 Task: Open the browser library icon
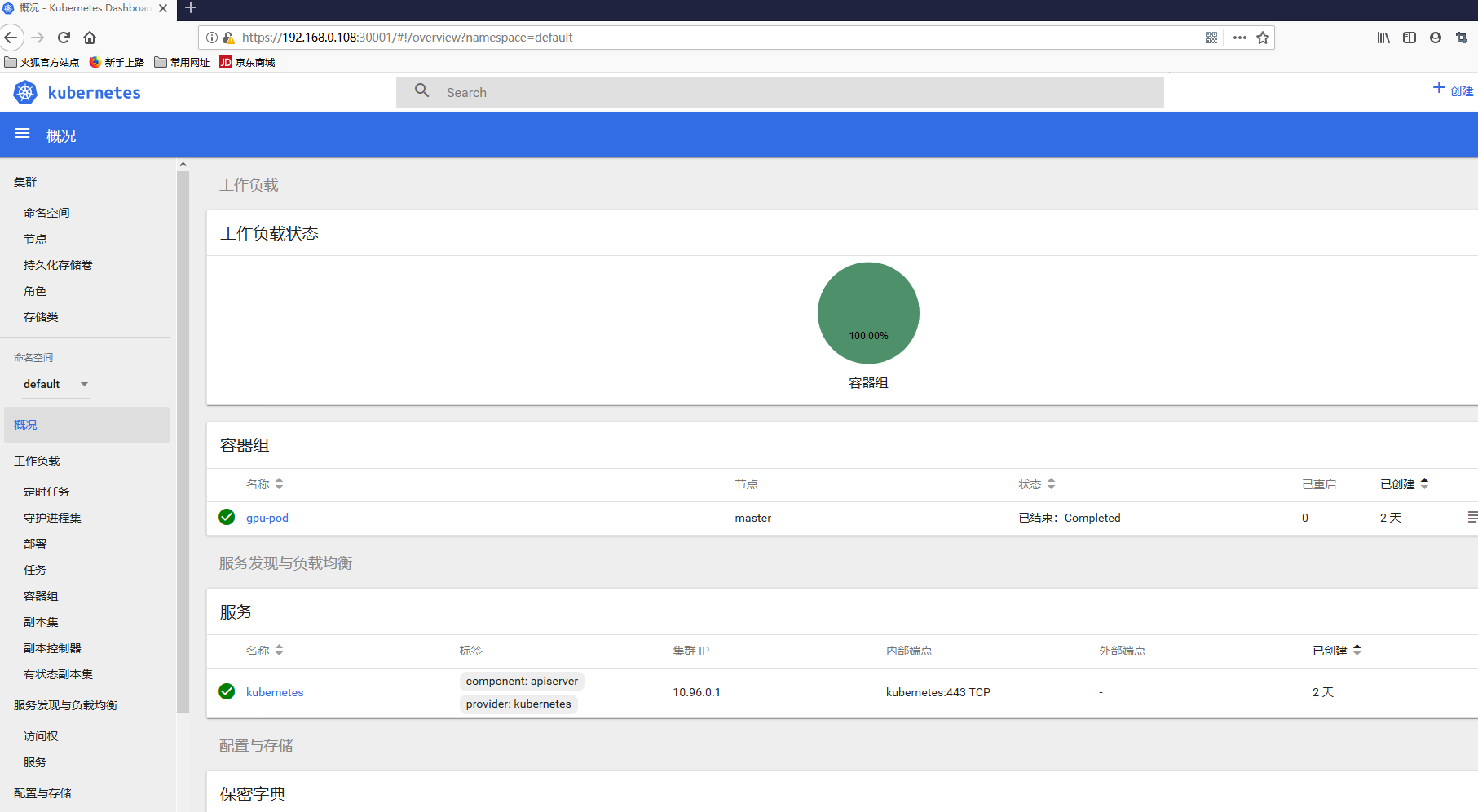pos(1383,38)
